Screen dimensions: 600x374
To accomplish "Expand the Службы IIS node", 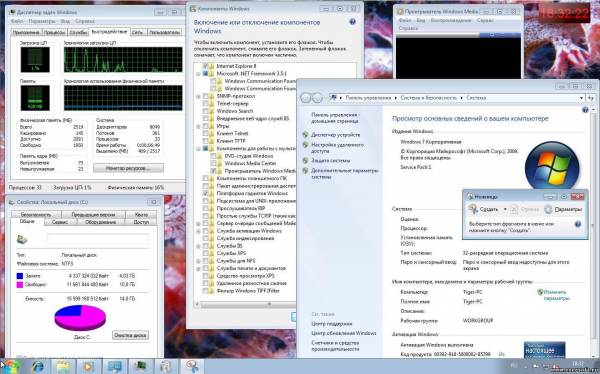I will coord(199,246).
